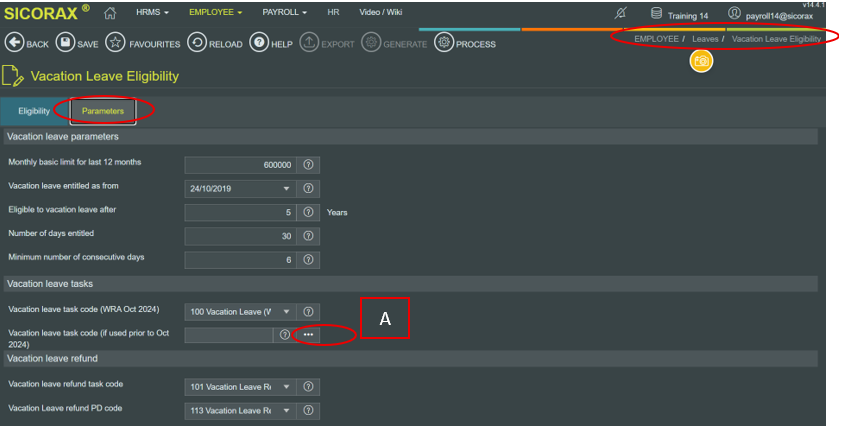Click the EMPLOYEE breadcrumb link
Screen dimensions: 842x427
pyautogui.click(x=656, y=39)
